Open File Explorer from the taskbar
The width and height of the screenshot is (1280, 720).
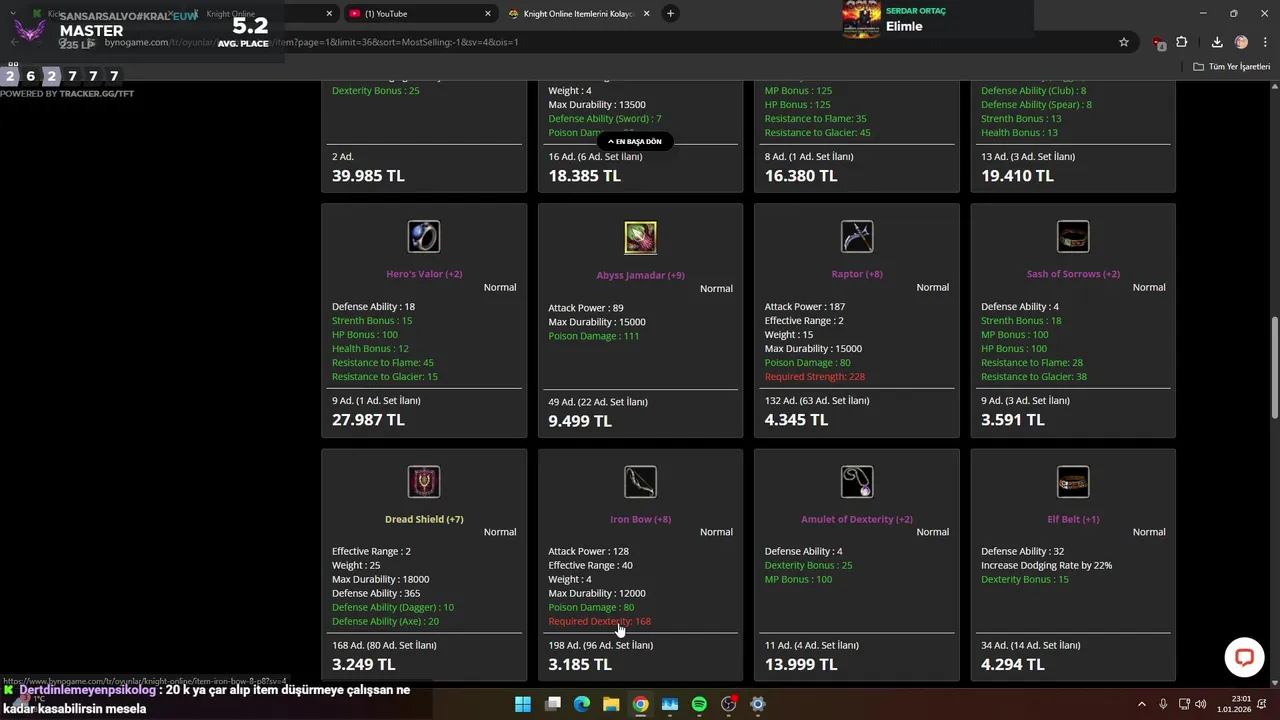611,704
